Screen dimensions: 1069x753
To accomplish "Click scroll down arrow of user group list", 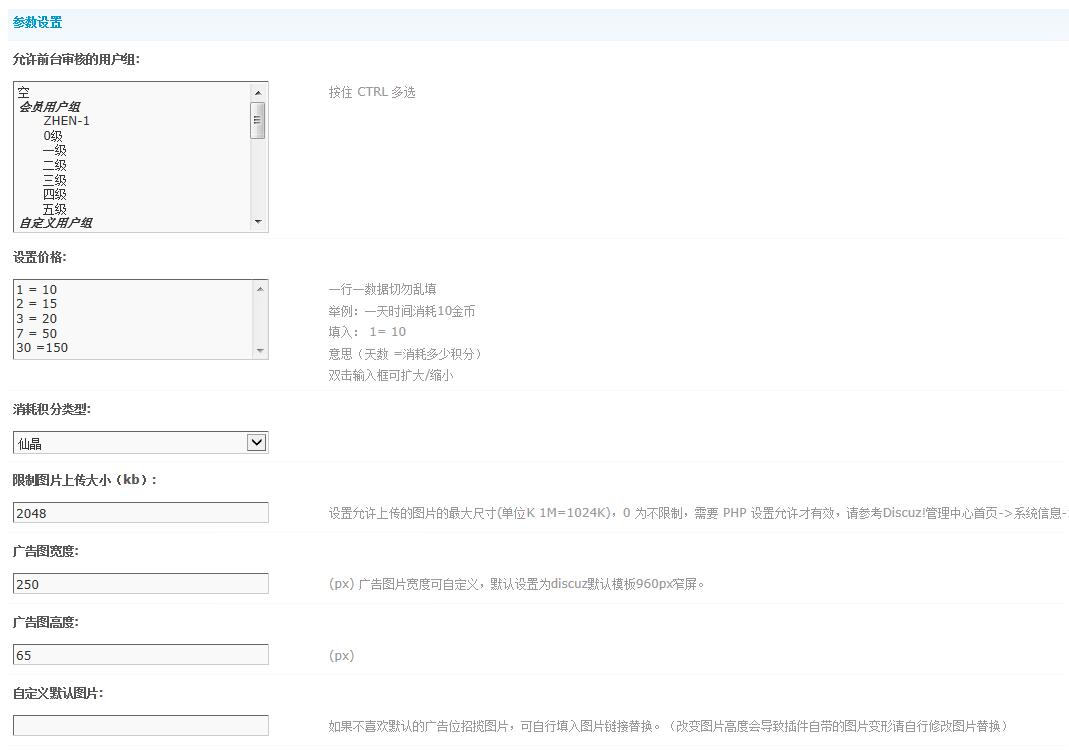I will 258,222.
